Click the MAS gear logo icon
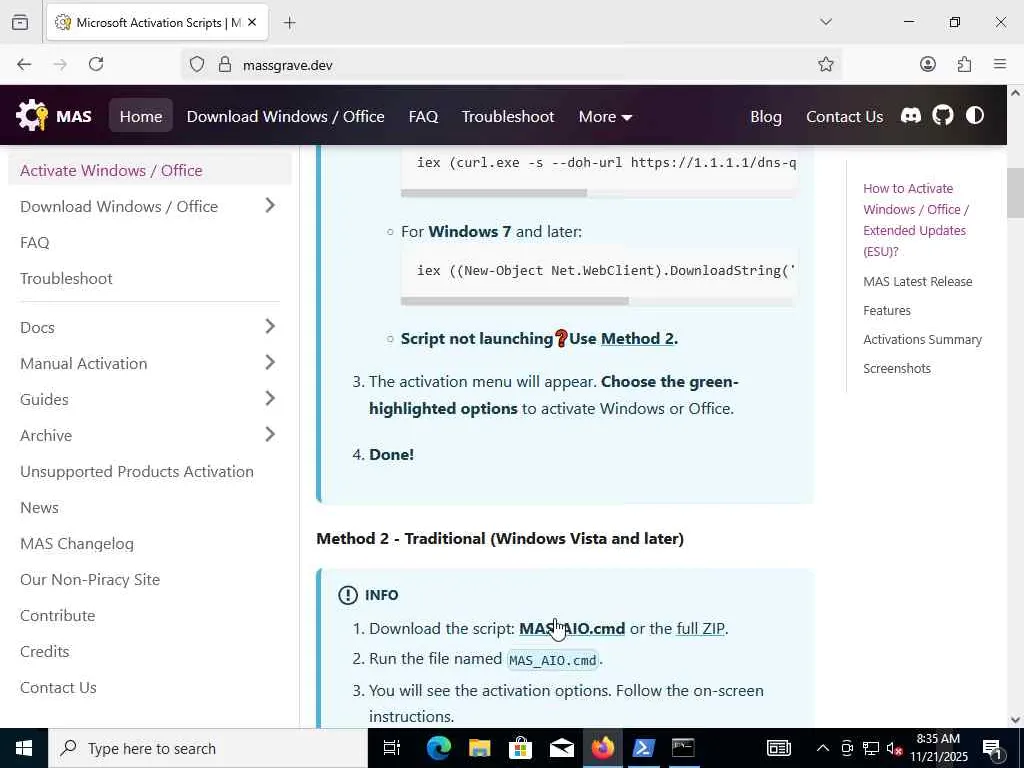Image resolution: width=1024 pixels, height=768 pixels. (31, 116)
